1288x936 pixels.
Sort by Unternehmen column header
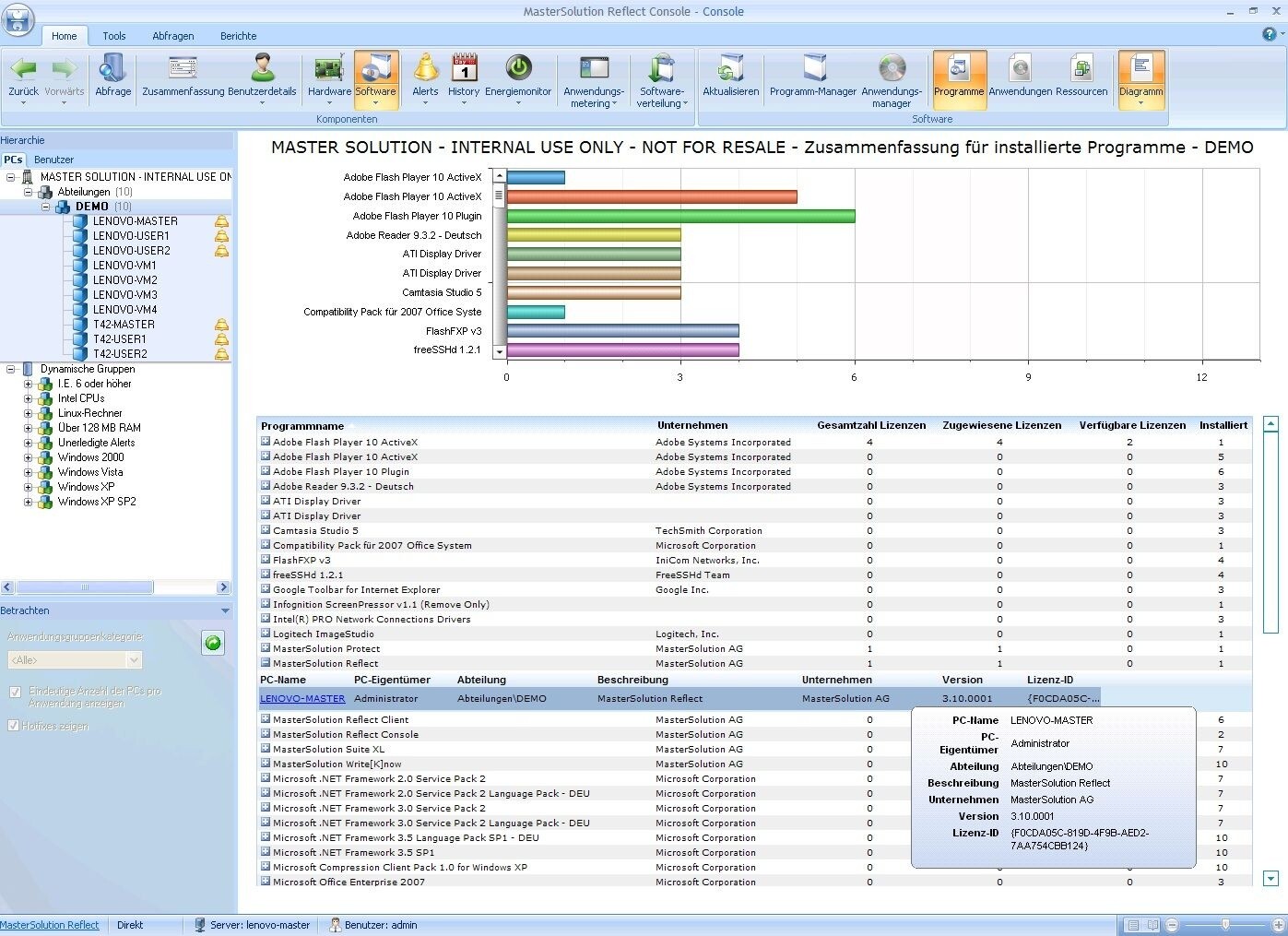point(692,425)
